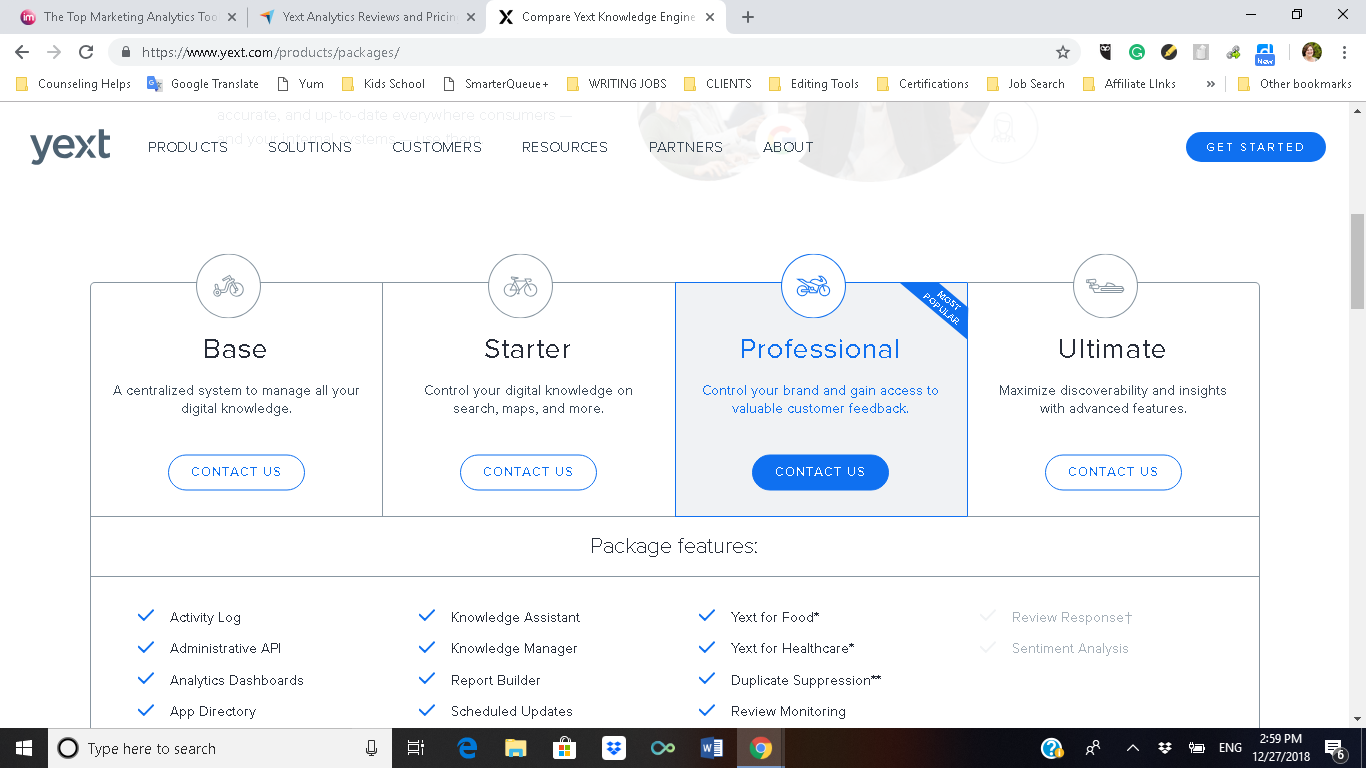Open a new browser tab
The image size is (1366, 768).
pyautogui.click(x=748, y=17)
